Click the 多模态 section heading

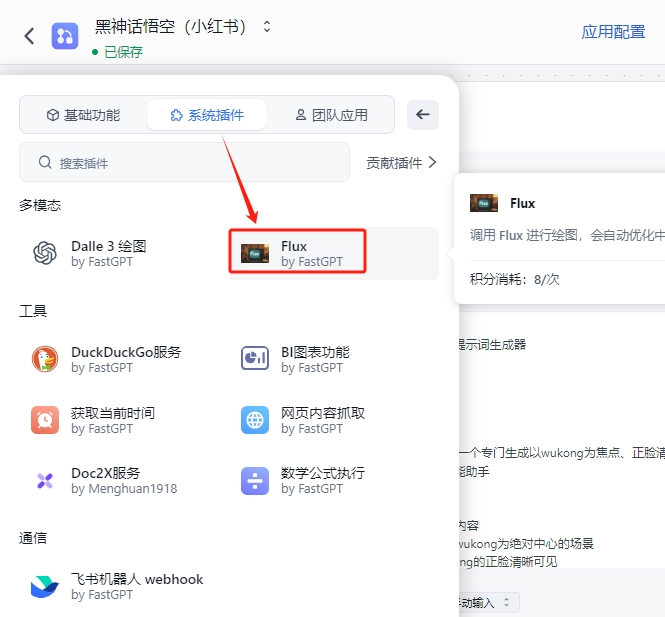point(40,205)
